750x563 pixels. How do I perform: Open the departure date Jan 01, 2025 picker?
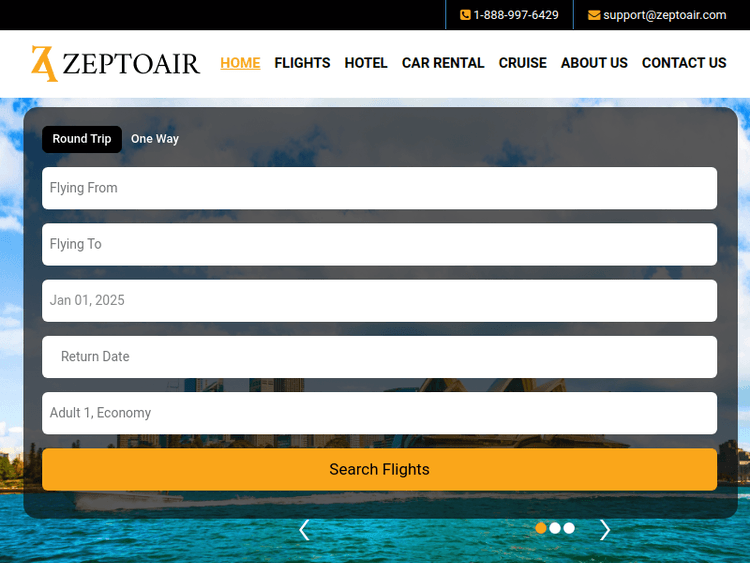[379, 300]
